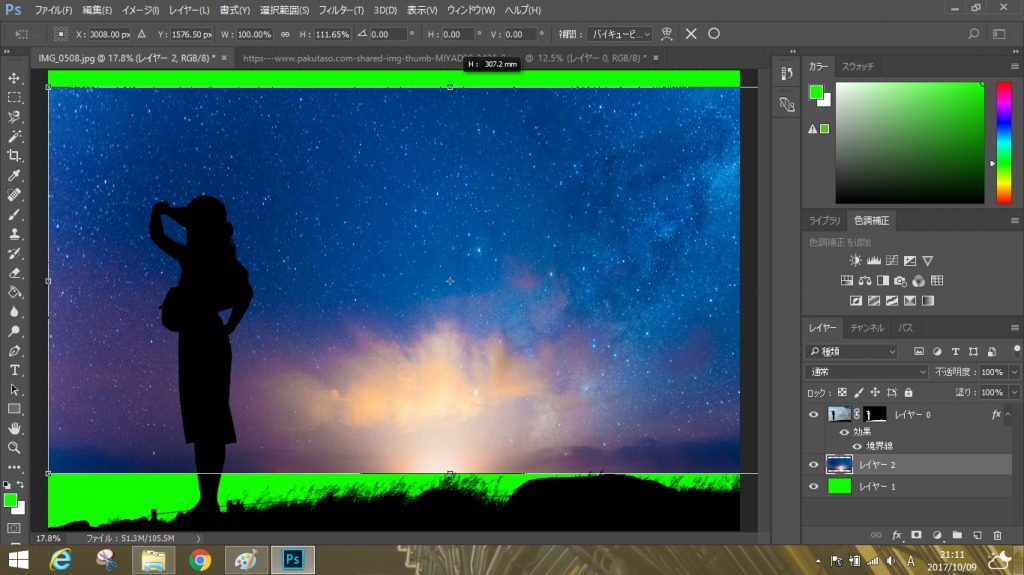Click the green foreground color swatch in toolbar
The width and height of the screenshot is (1024, 575).
pos(10,500)
